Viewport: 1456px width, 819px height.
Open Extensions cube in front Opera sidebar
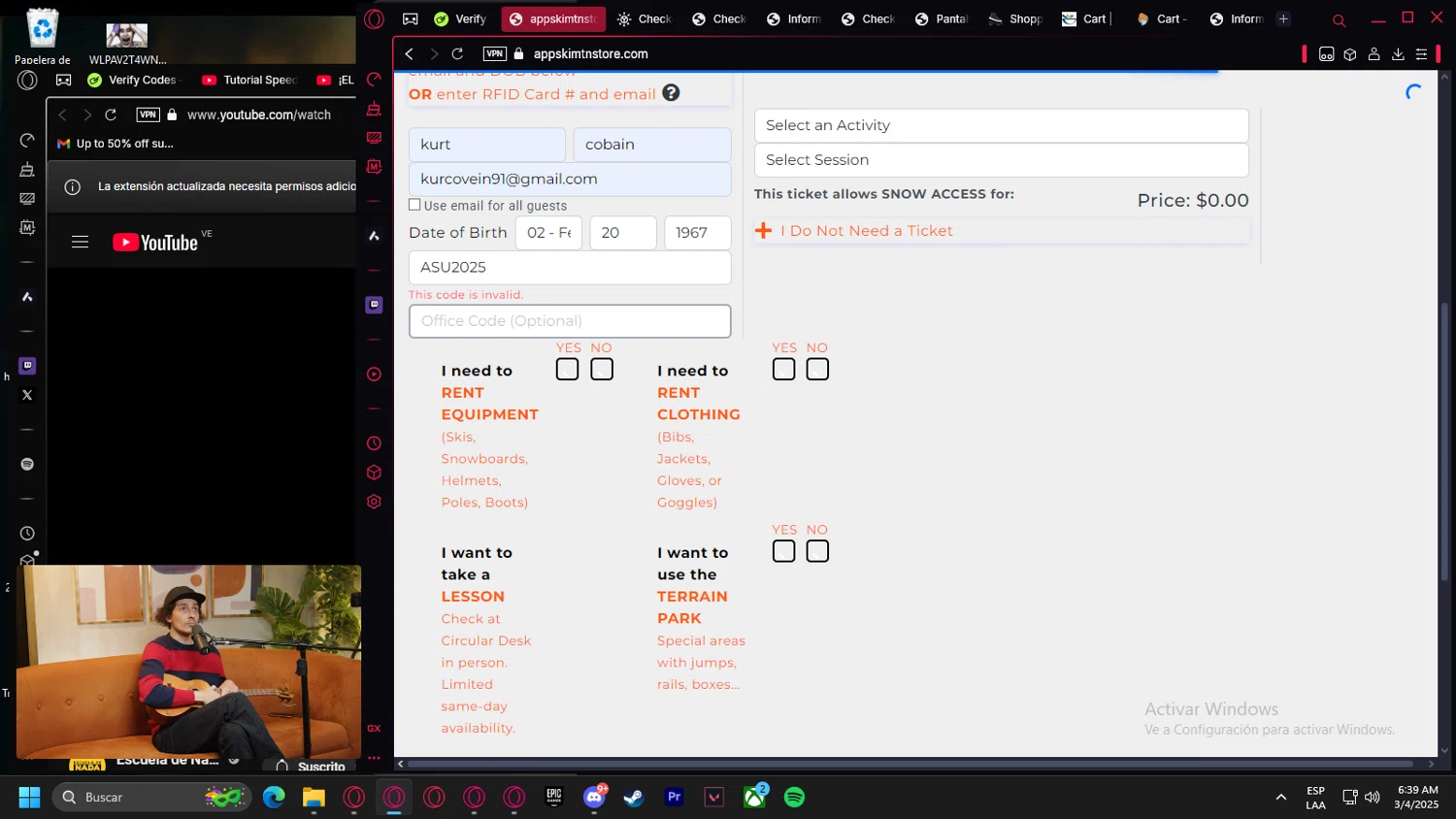click(x=374, y=473)
